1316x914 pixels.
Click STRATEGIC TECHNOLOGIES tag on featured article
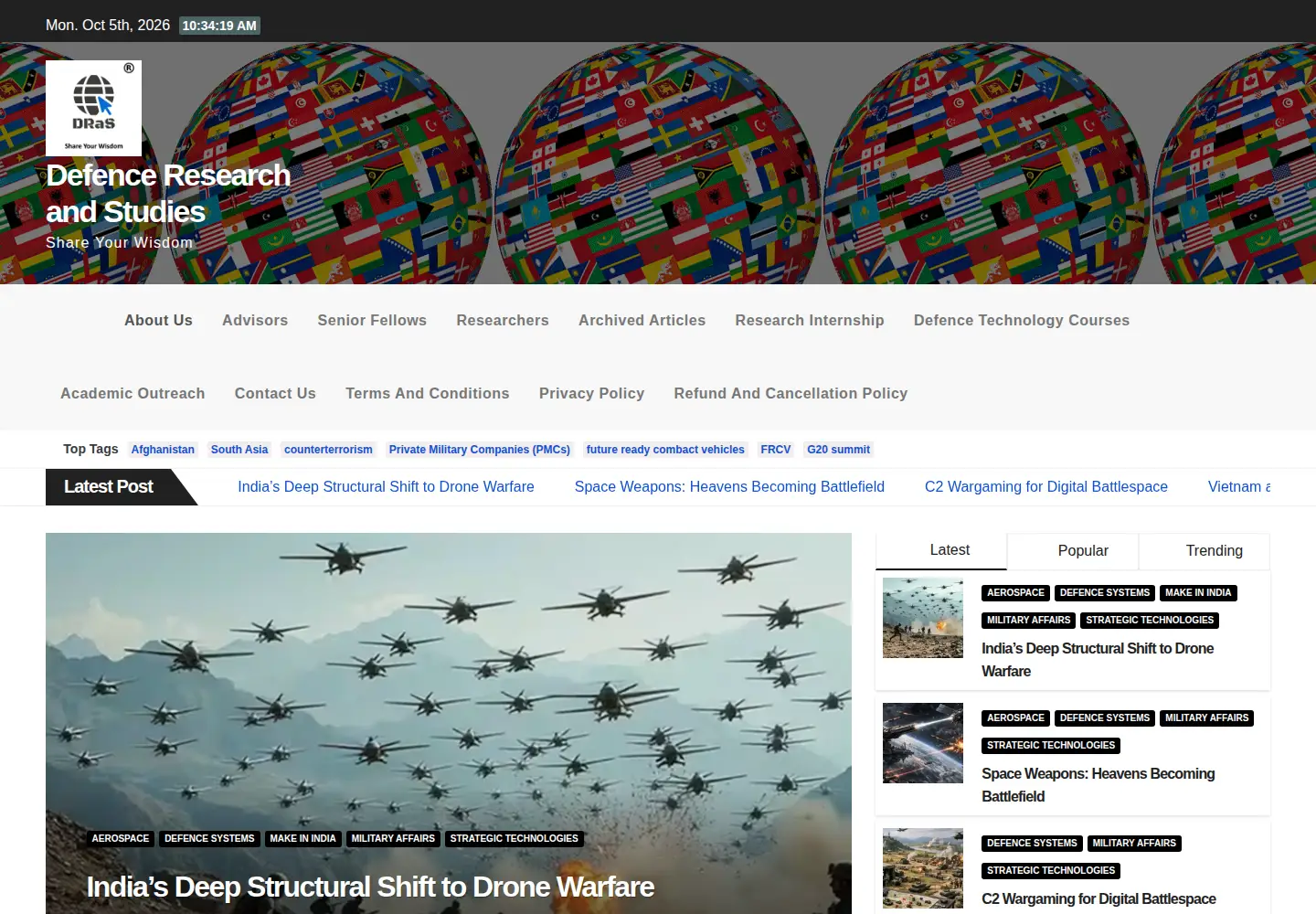514,839
